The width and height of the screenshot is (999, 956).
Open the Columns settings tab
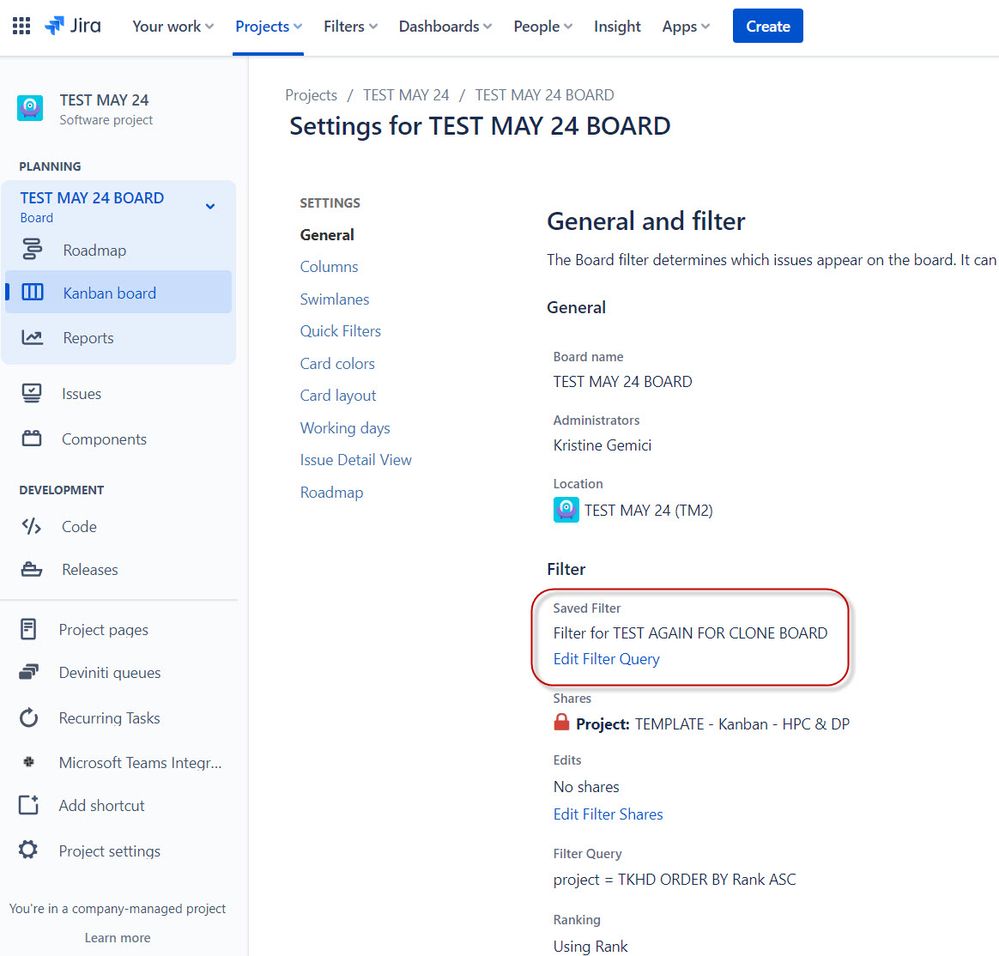(x=329, y=266)
